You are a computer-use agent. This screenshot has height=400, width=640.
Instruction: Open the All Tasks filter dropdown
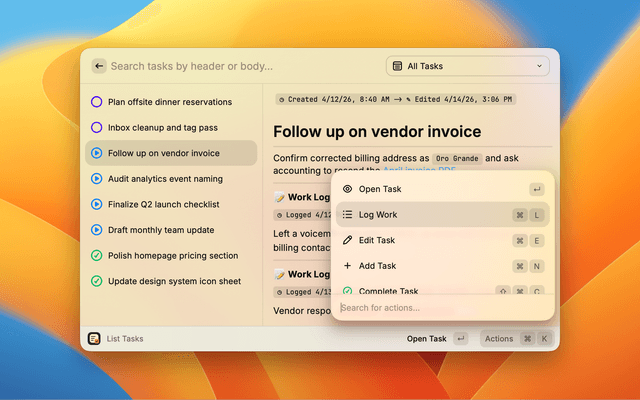pyautogui.click(x=467, y=66)
